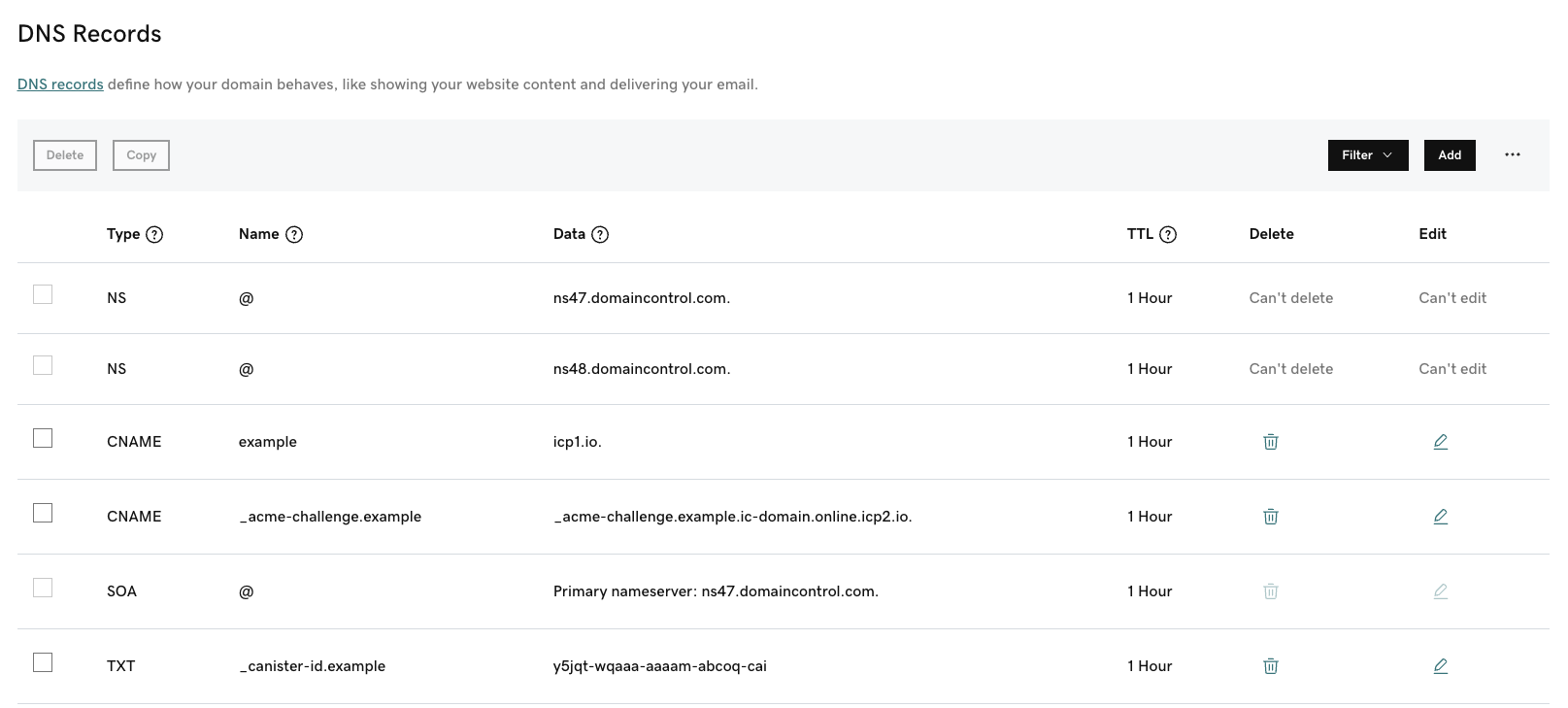The image size is (1568, 708).
Task: Click the name '_canister-id.example'
Action: point(313,666)
